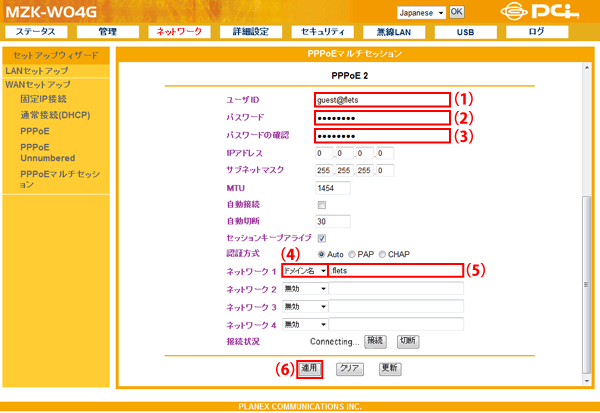Viewport: 600px width, 413px height.
Task: Choose Auto authentication radio button
Action: [321, 254]
